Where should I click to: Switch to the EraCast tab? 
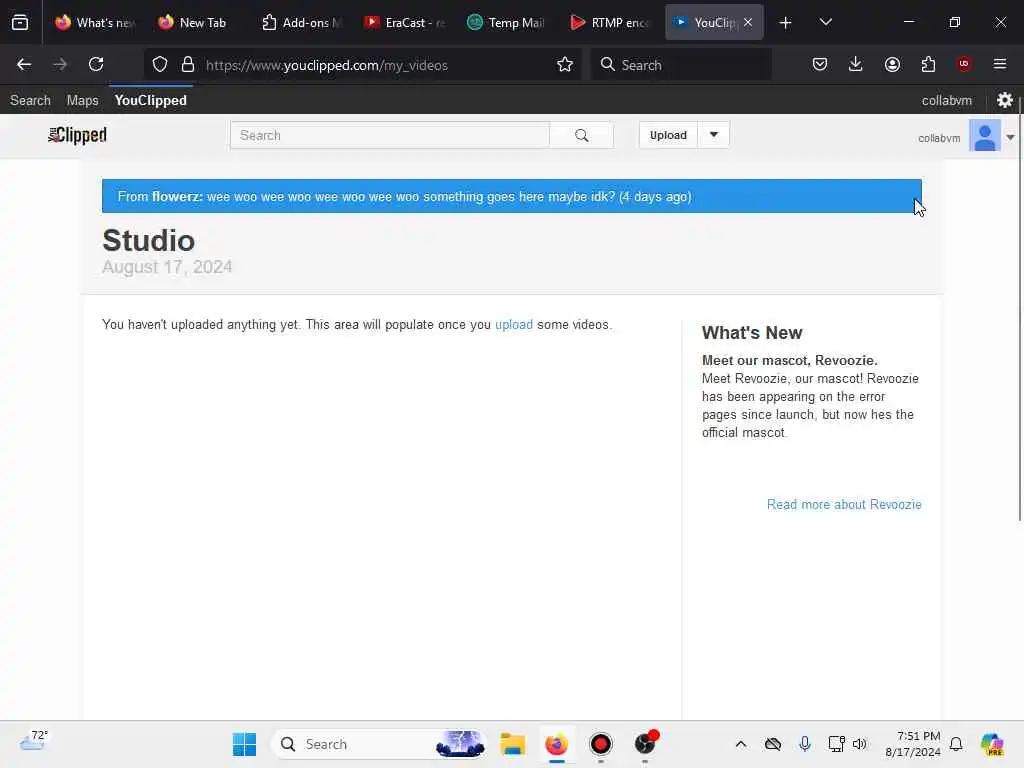tap(404, 23)
